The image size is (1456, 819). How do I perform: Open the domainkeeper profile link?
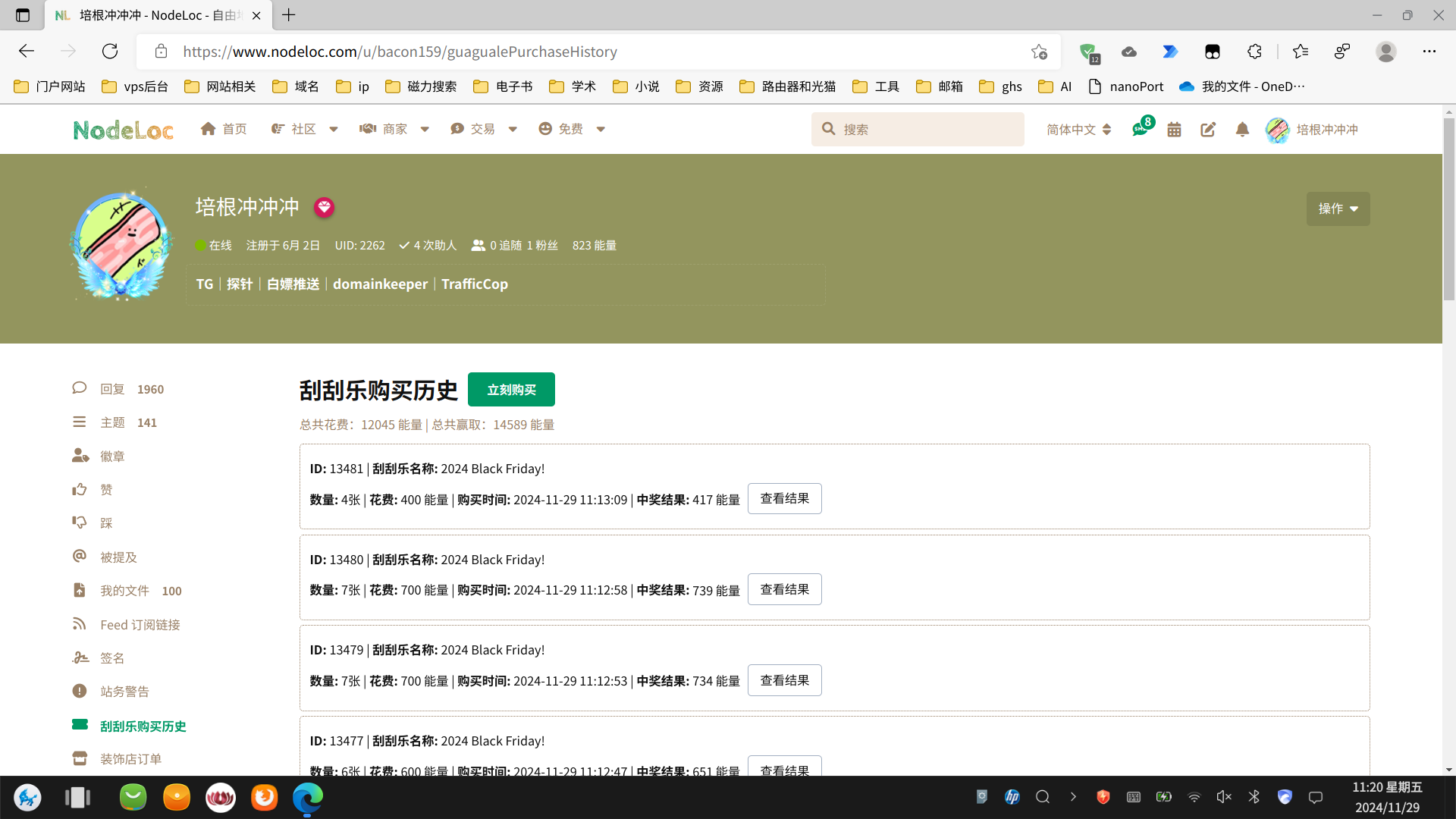[380, 284]
